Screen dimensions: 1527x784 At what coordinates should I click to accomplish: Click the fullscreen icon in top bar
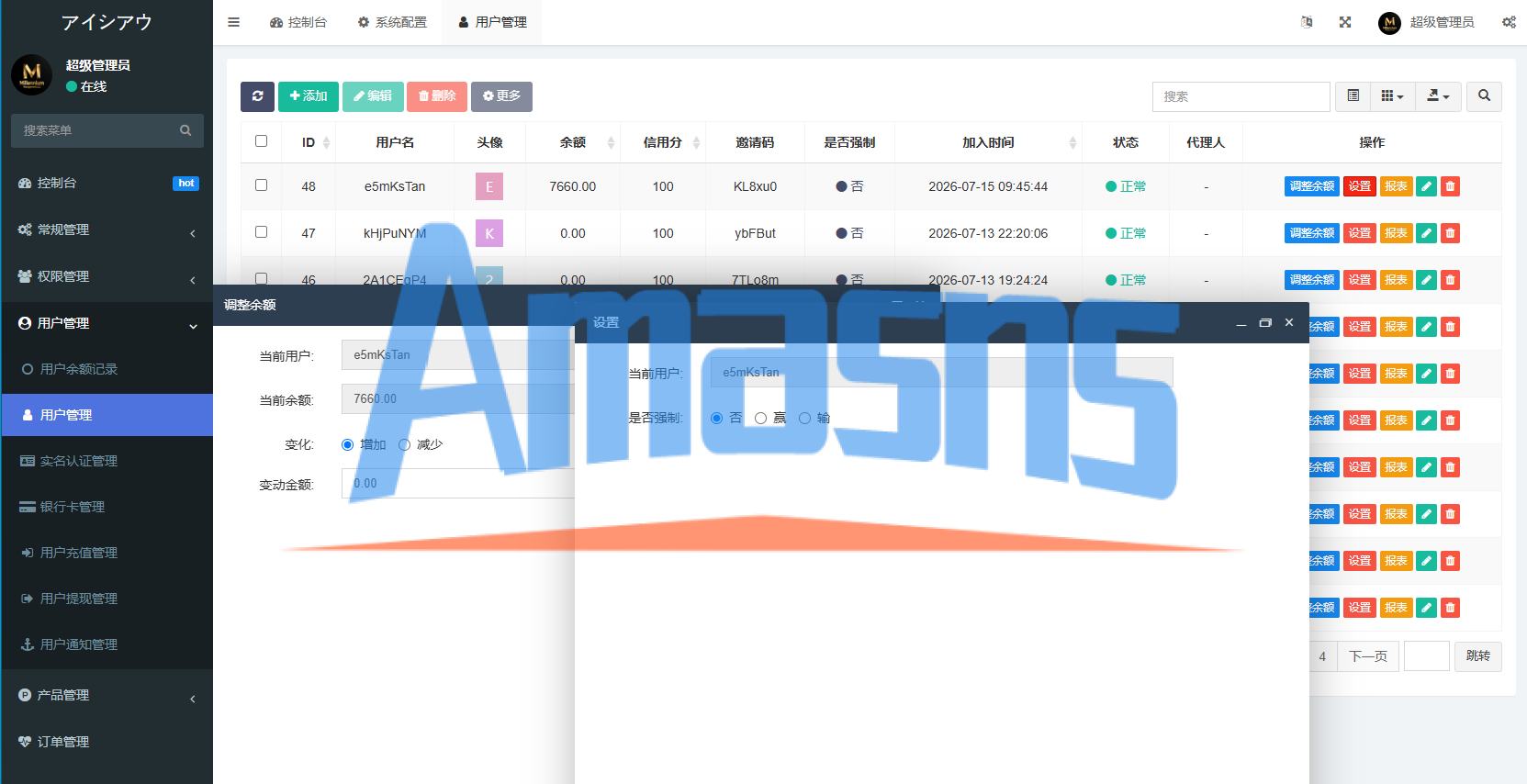(x=1345, y=22)
